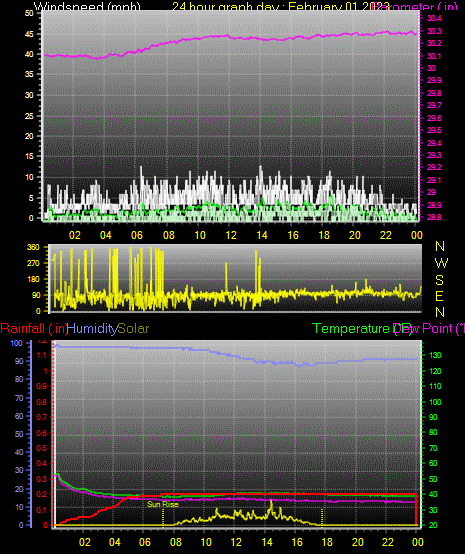Click the blue "Humidity" legend label

point(92,329)
